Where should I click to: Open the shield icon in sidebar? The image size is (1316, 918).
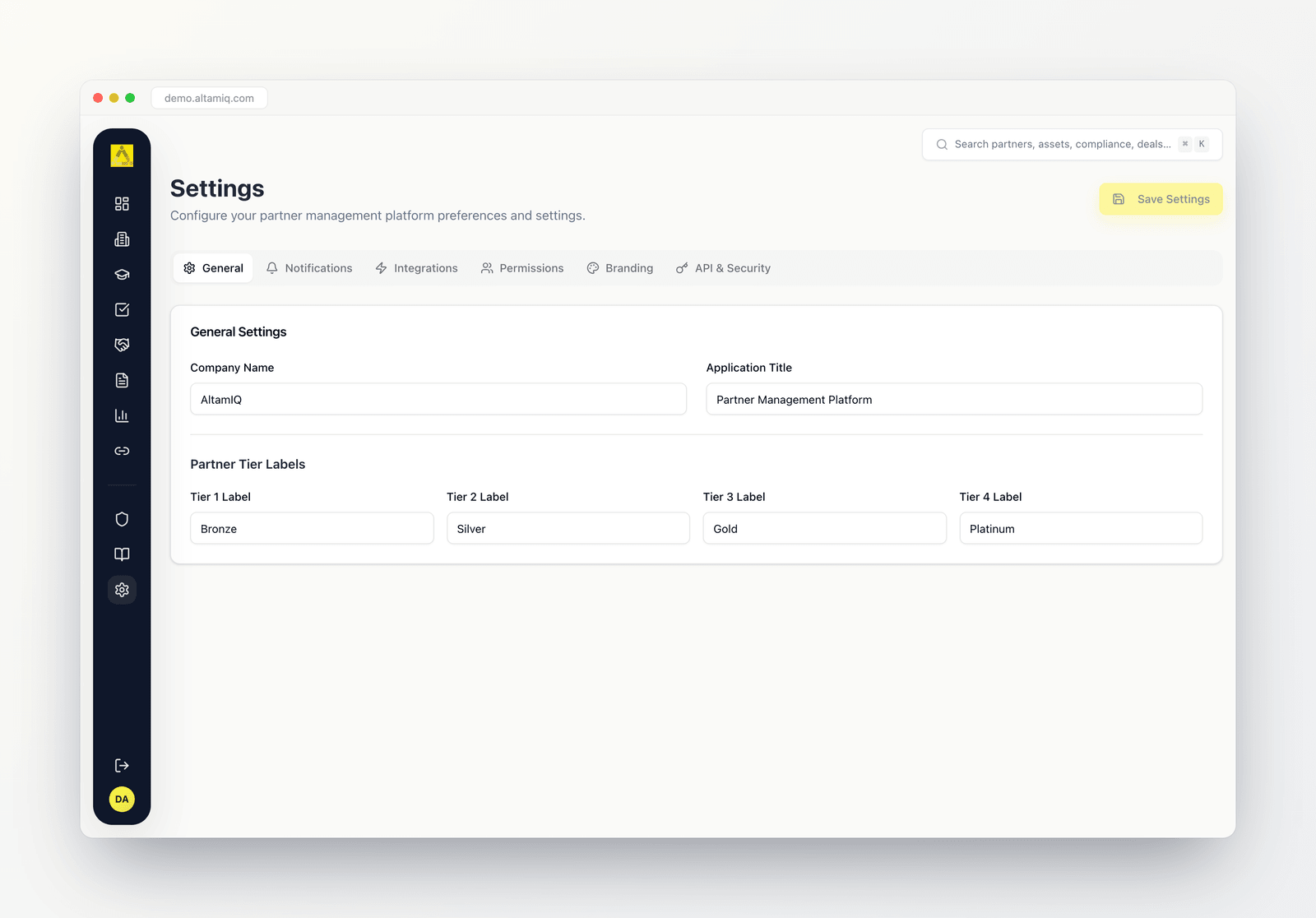pyautogui.click(x=122, y=519)
